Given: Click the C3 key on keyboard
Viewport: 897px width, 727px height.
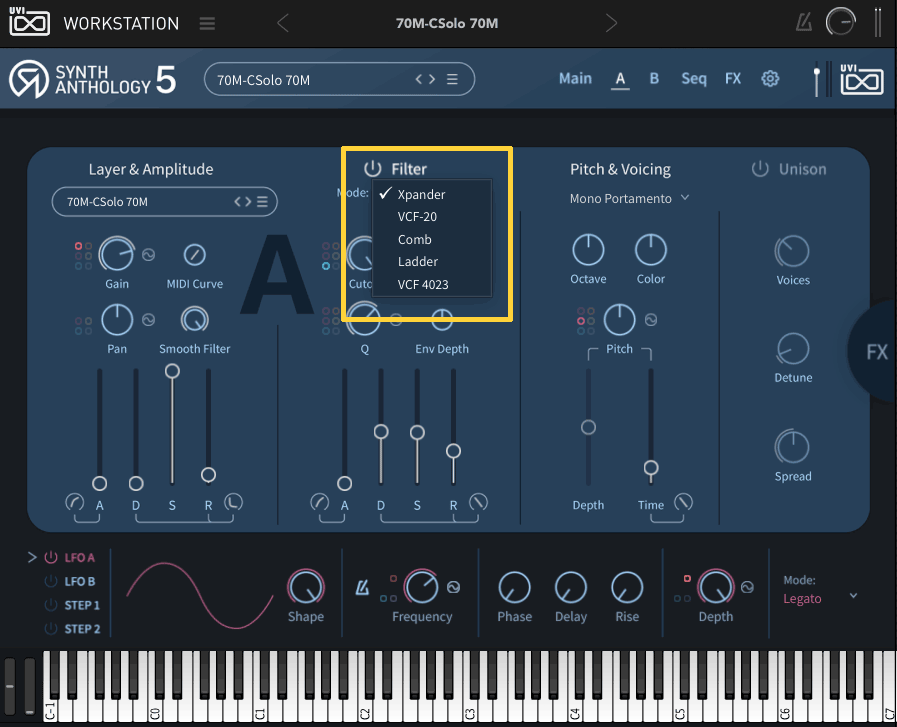Looking at the screenshot, I should (470, 706).
